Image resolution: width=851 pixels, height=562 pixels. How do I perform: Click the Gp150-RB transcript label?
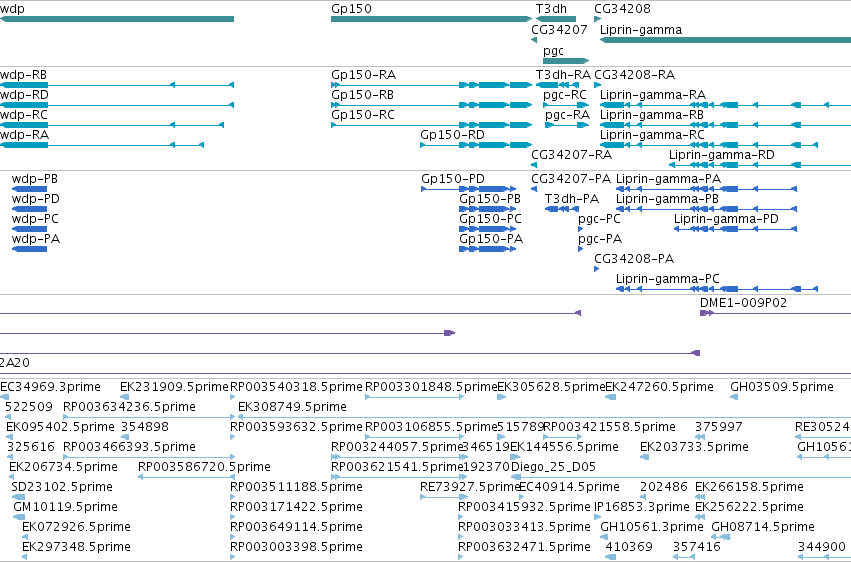click(362, 95)
